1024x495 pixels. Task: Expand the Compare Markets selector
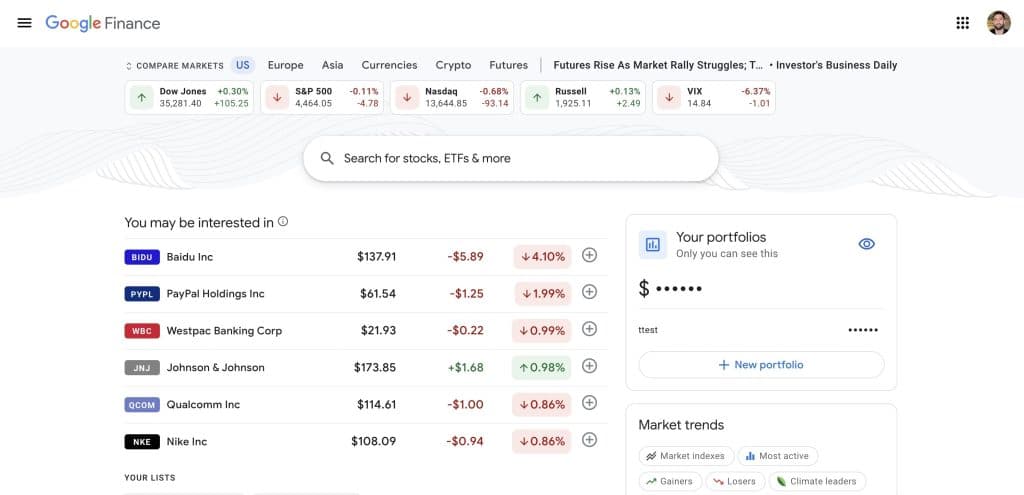(174, 65)
